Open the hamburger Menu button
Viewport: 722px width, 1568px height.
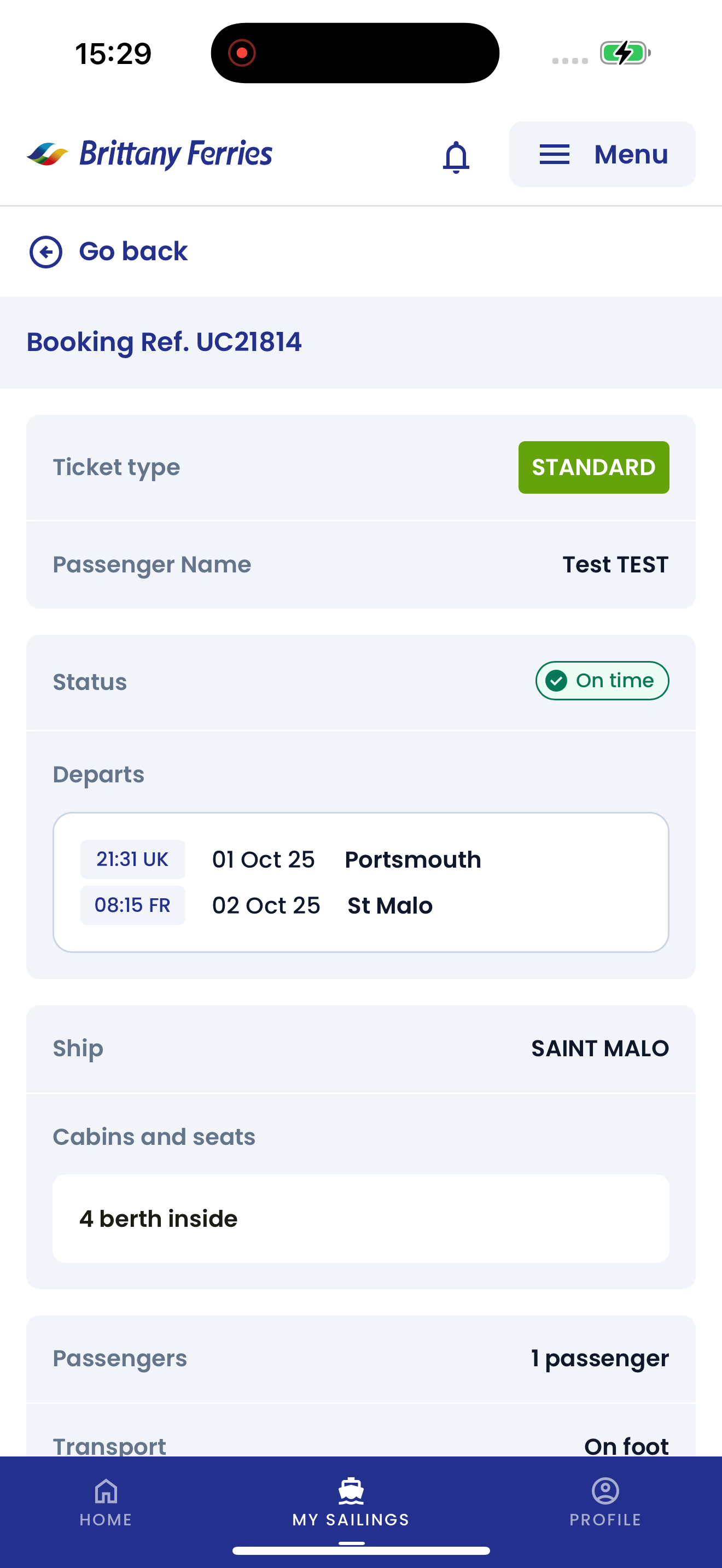602,154
